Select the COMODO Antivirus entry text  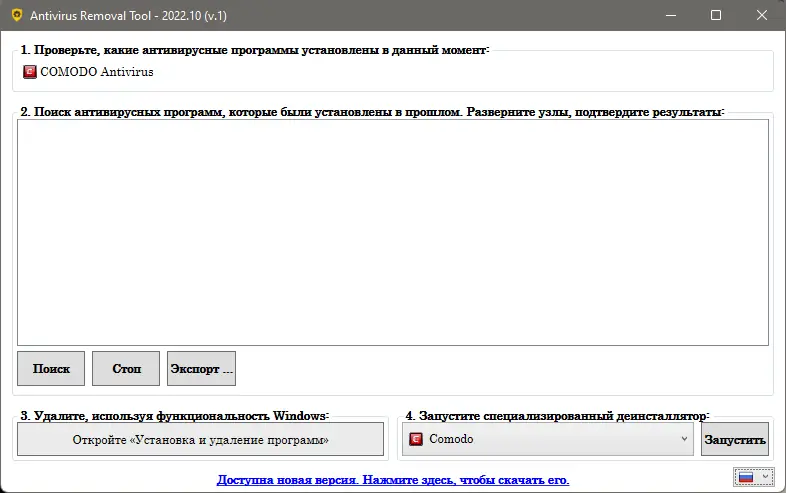(x=97, y=72)
